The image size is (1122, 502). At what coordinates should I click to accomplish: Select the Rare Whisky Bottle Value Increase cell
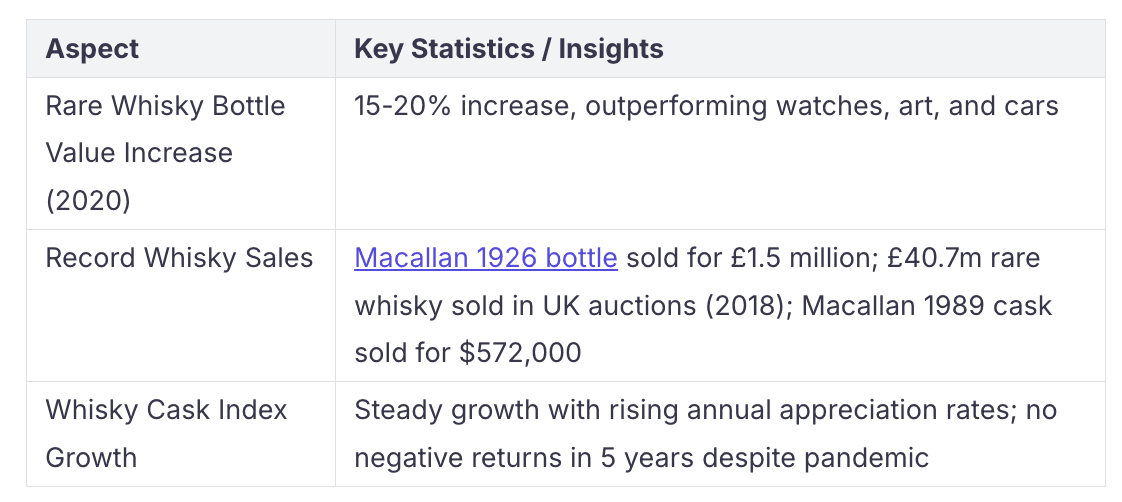(x=181, y=153)
